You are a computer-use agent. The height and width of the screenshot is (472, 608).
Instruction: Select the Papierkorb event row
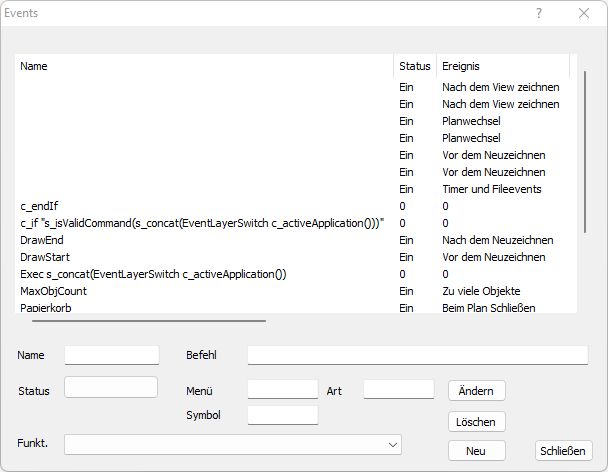coord(46,308)
